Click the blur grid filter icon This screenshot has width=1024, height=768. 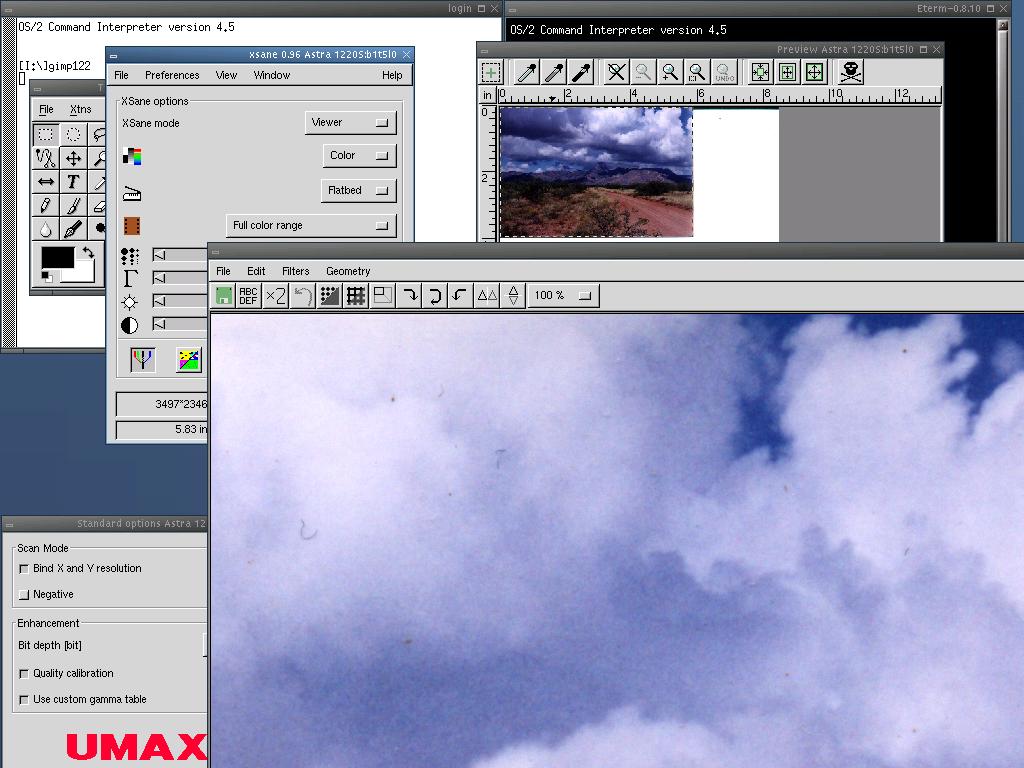pos(356,296)
